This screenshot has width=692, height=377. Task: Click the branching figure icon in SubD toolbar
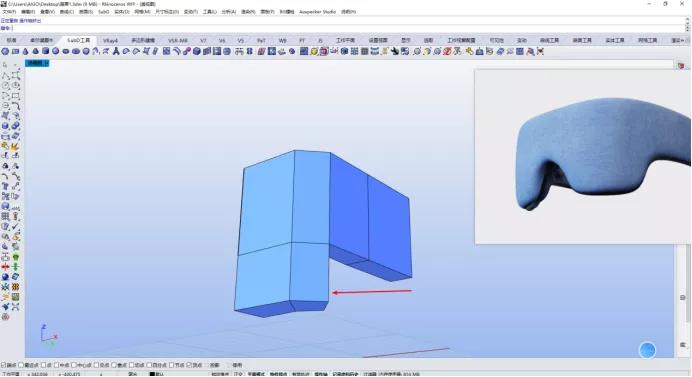click(116, 51)
